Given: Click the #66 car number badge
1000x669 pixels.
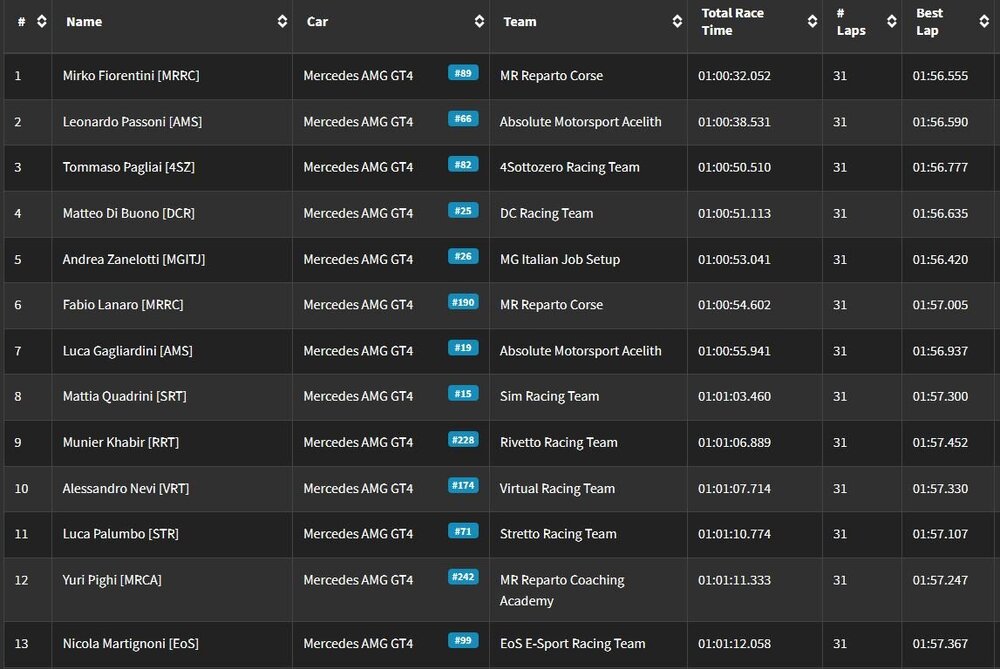Looking at the screenshot, I should (x=463, y=119).
